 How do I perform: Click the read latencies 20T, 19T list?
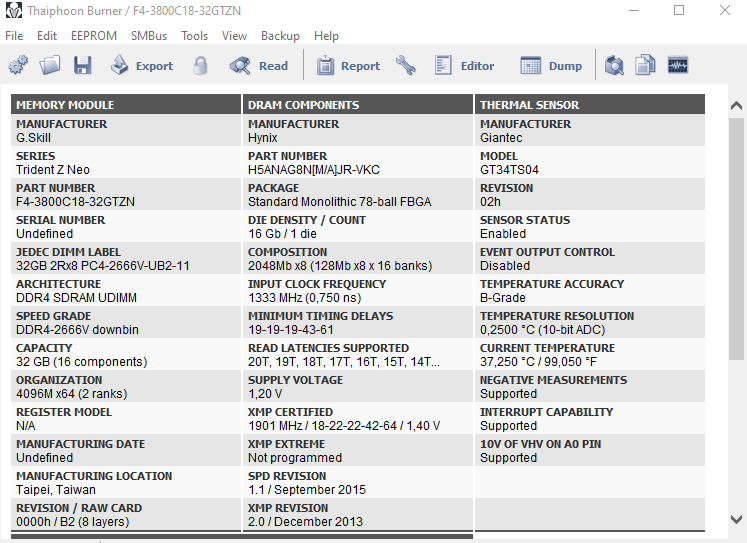point(344,362)
